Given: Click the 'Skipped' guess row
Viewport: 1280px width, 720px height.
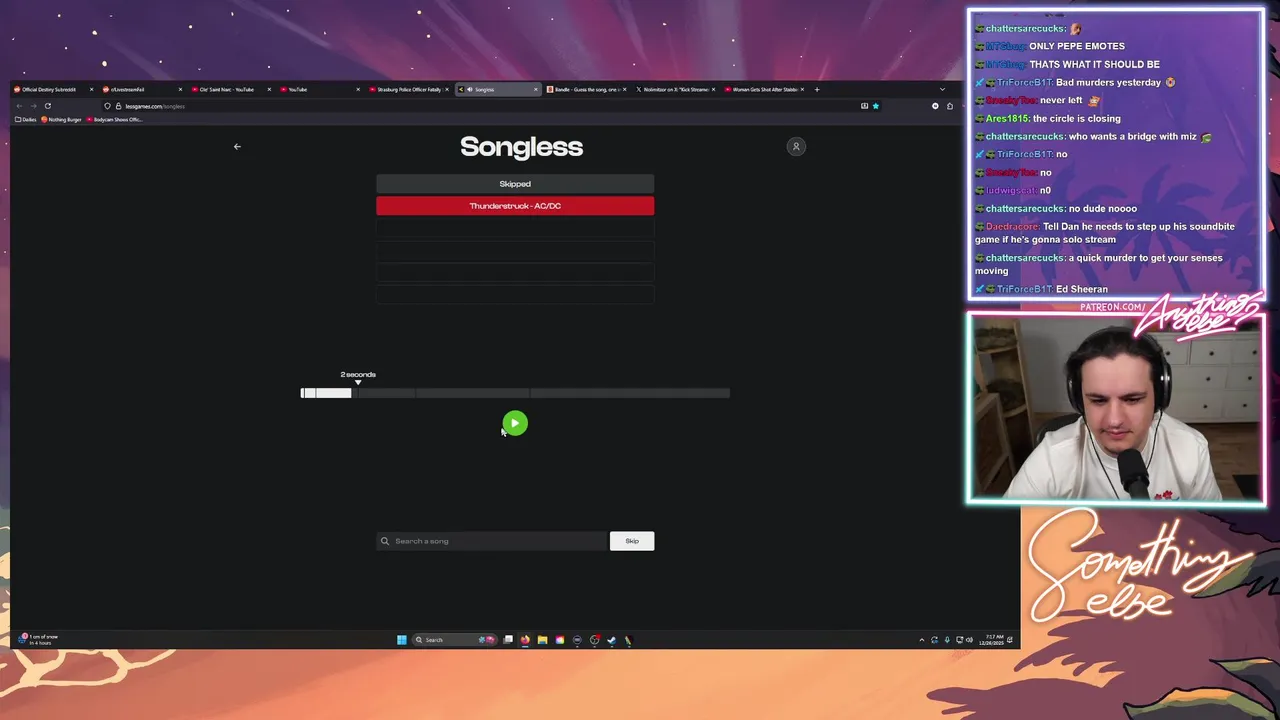Looking at the screenshot, I should pos(515,184).
